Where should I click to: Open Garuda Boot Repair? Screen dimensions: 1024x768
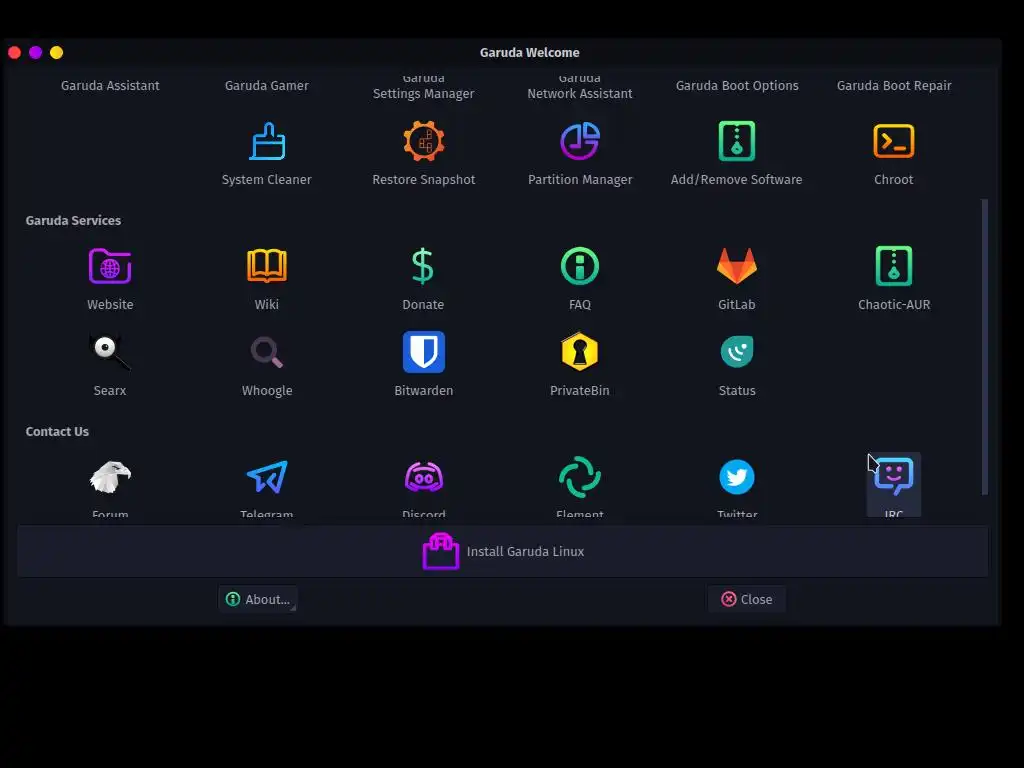tap(893, 86)
